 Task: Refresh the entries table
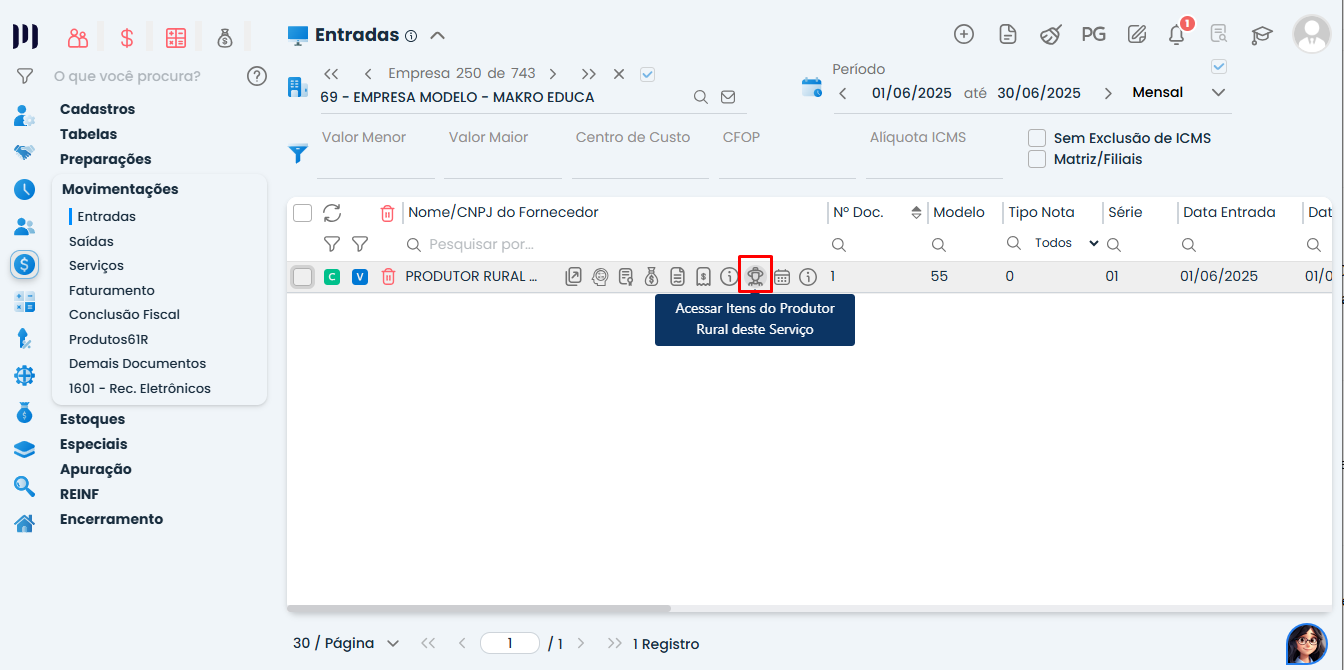coord(332,212)
